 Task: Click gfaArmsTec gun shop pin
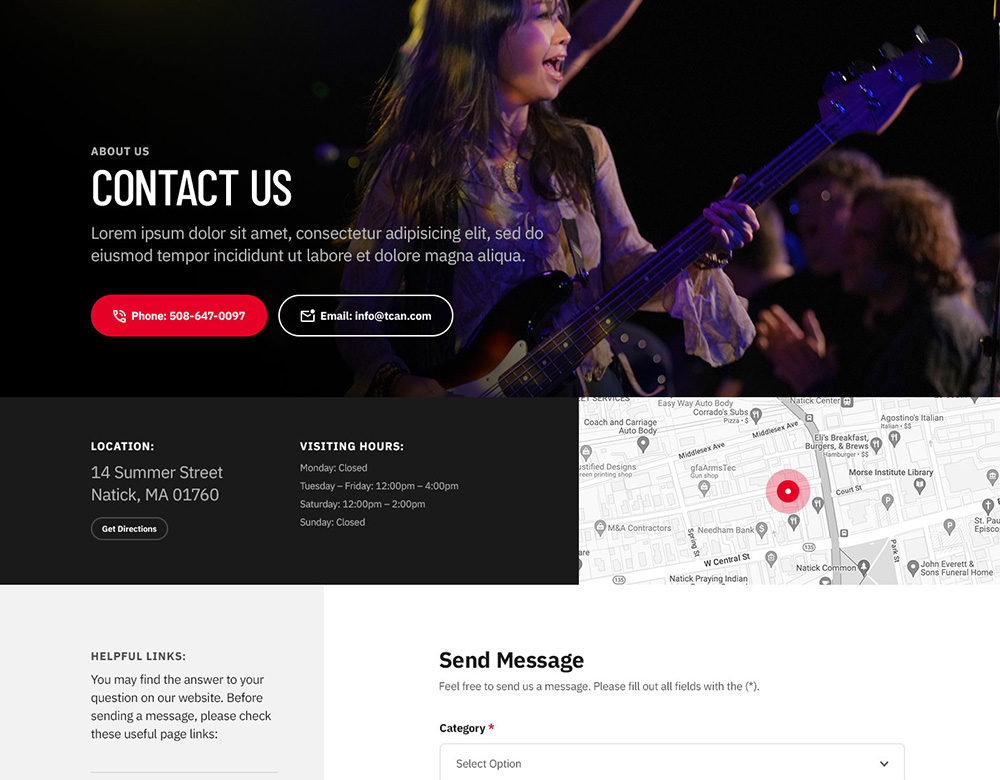click(704, 488)
